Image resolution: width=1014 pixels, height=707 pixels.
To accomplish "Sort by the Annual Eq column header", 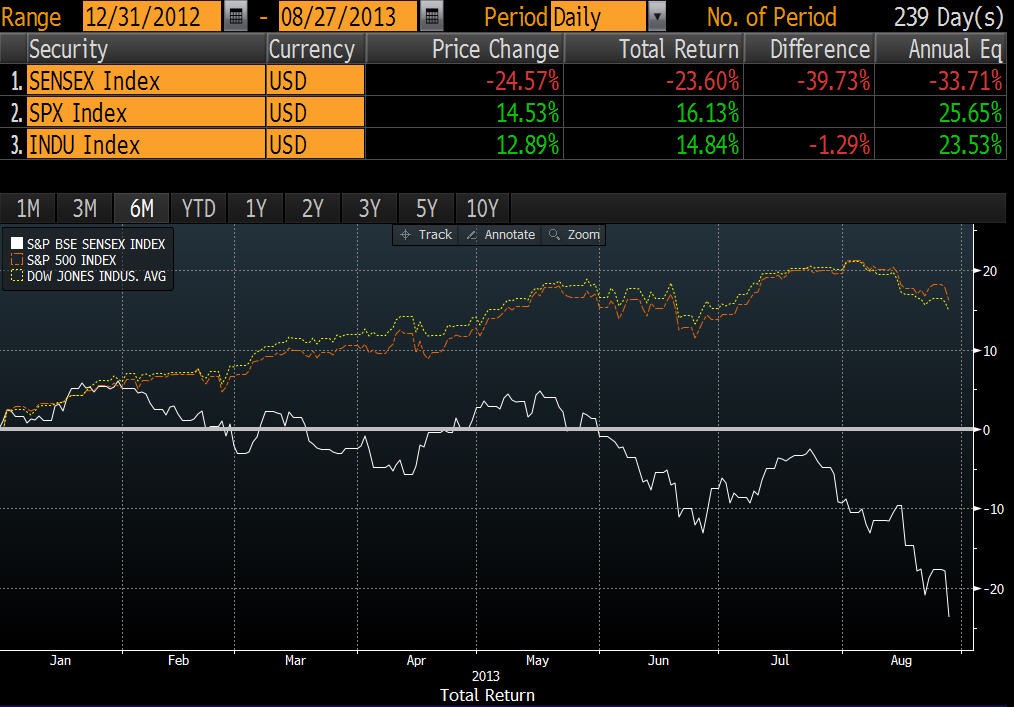I will click(x=941, y=49).
